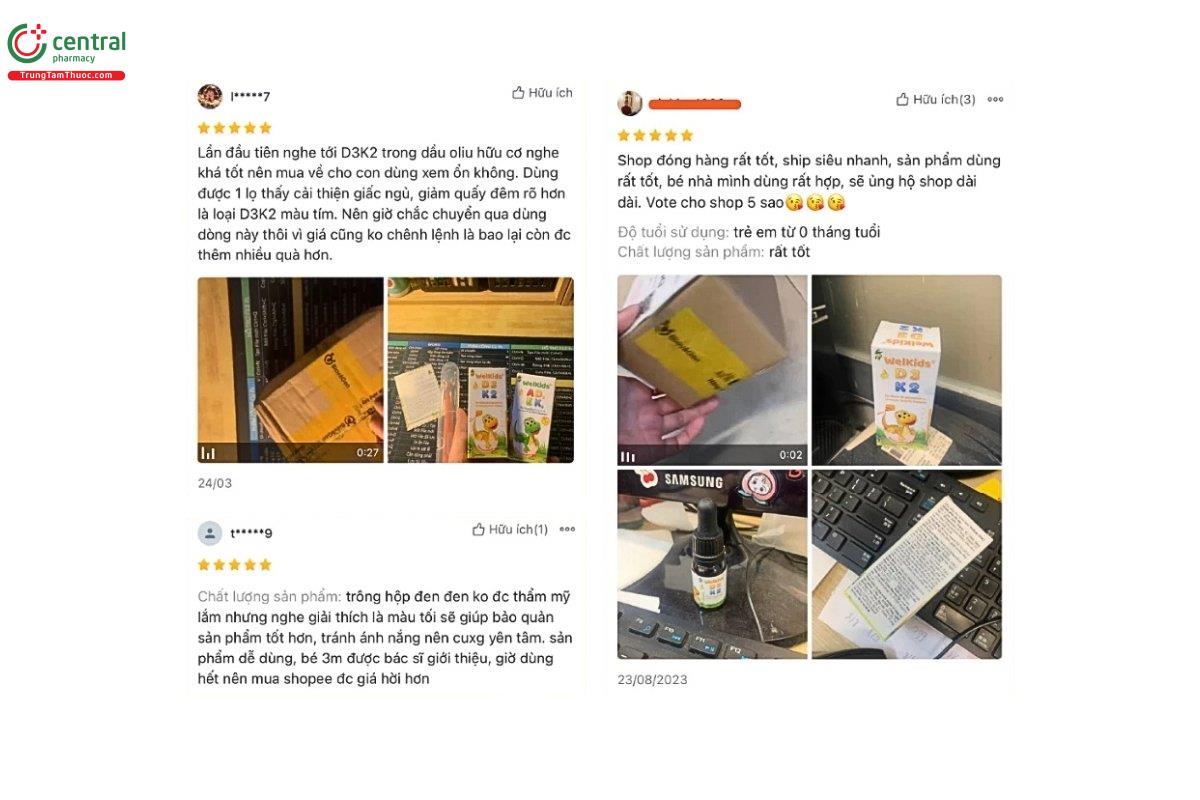The image size is (1200, 800).
Task: Click the redacted orange username bar
Action: (x=694, y=104)
